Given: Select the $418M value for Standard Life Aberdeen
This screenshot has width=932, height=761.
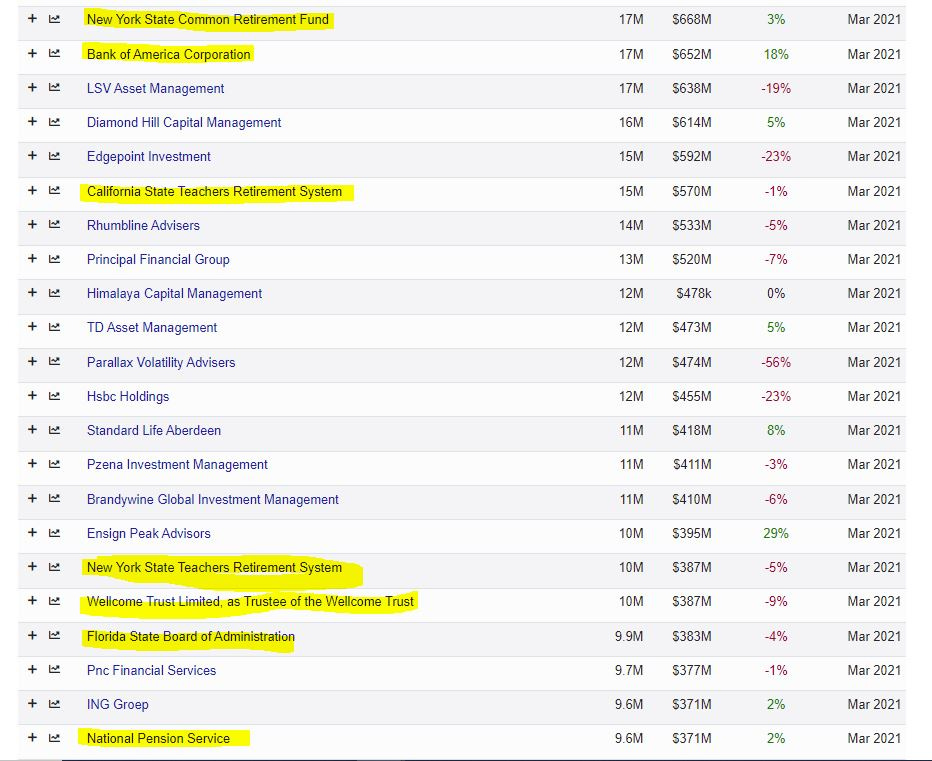Looking at the screenshot, I should (x=692, y=430).
